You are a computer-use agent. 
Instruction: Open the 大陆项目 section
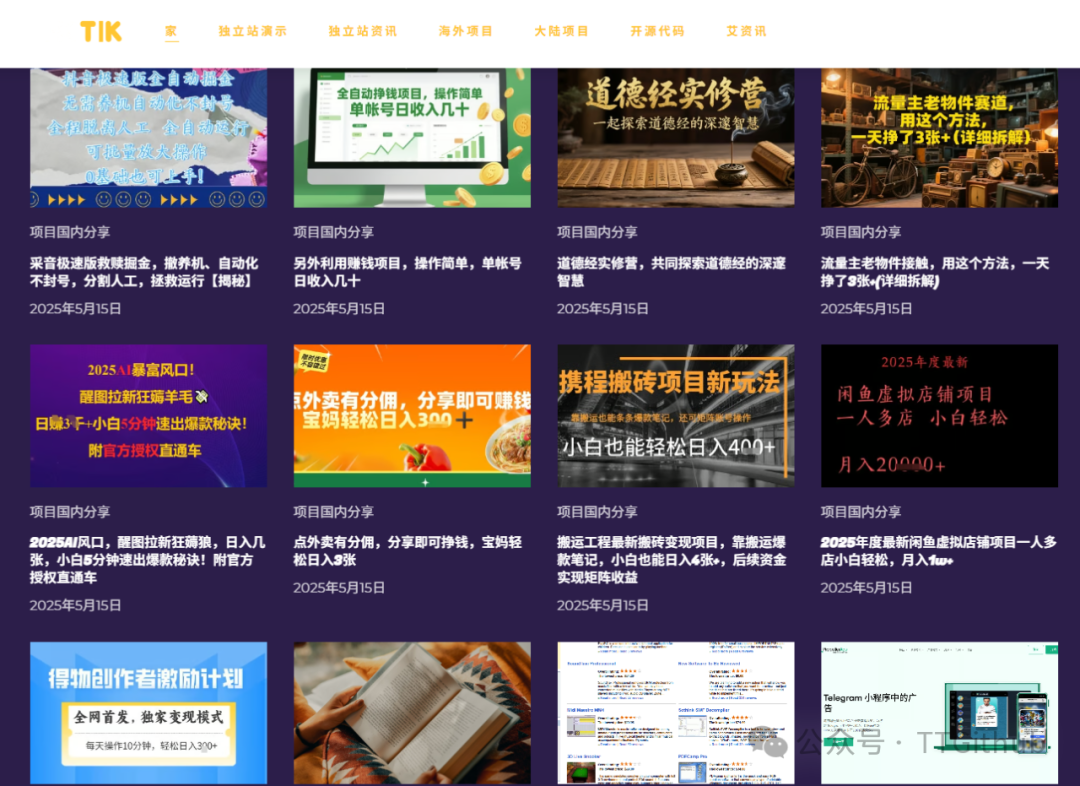click(x=561, y=31)
